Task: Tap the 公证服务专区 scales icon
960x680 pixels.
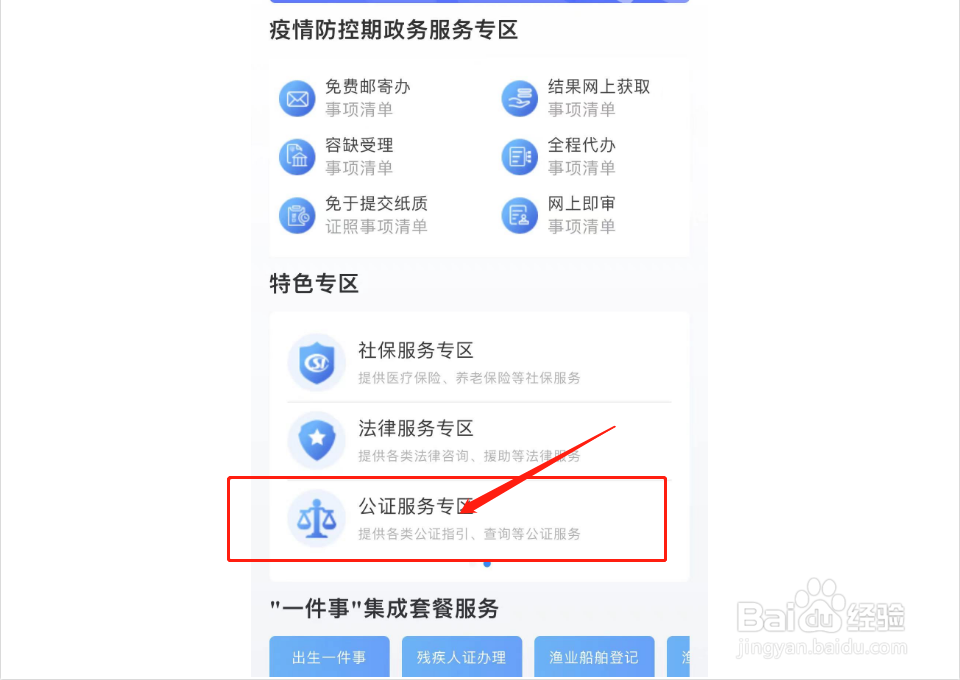Action: pos(317,518)
